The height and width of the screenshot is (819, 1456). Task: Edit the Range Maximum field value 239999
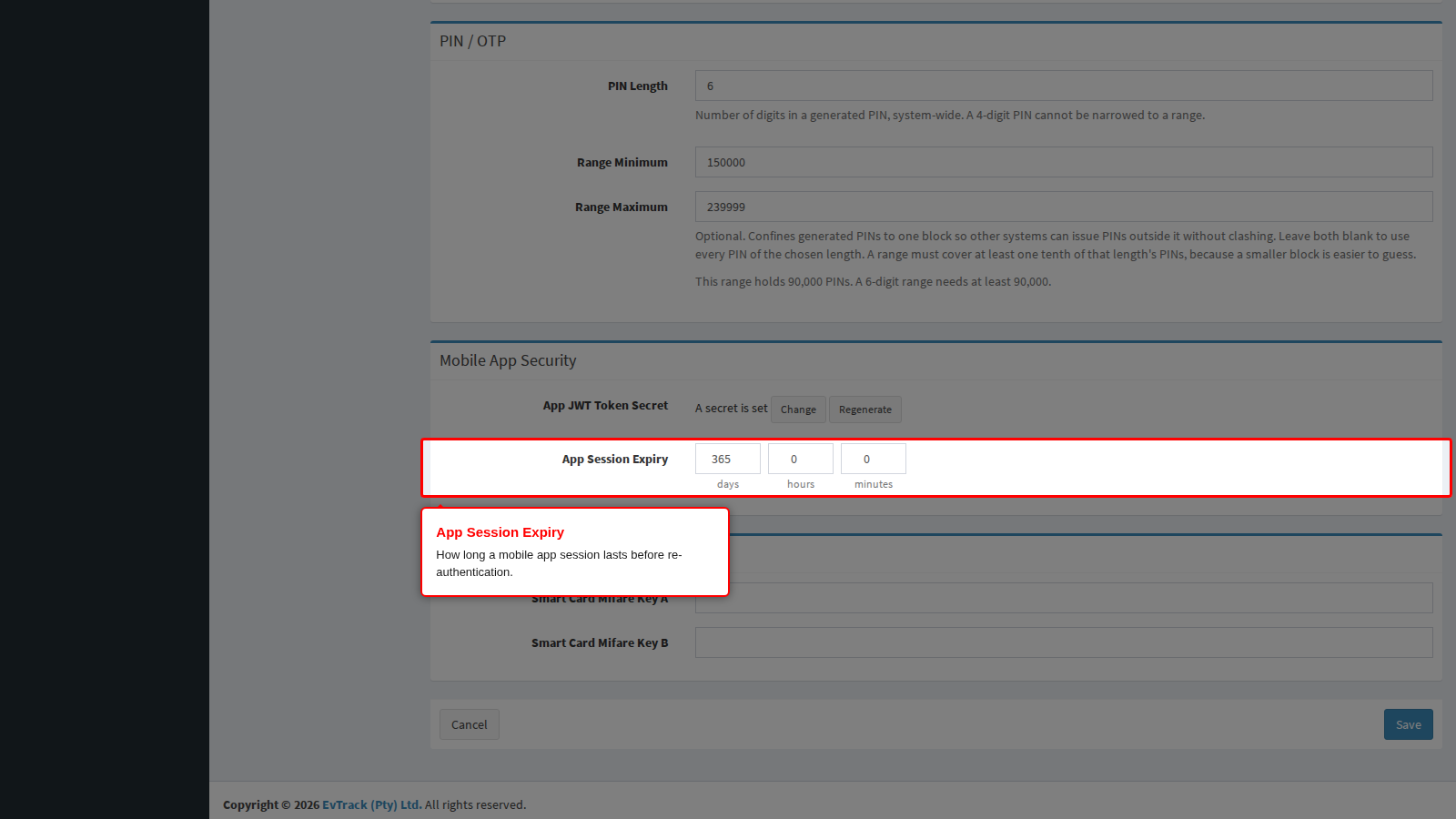tap(1064, 207)
